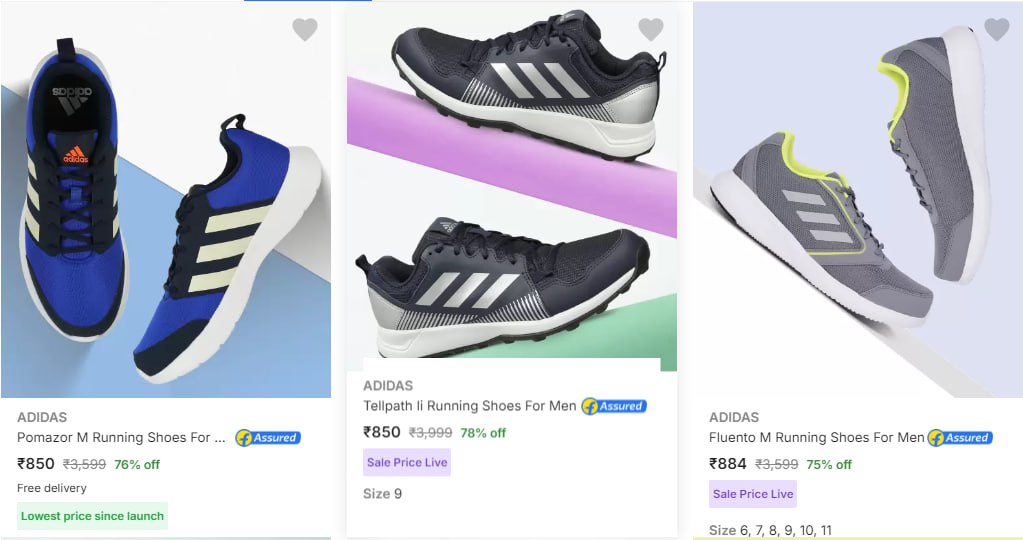Click the ₹884 price of Fluento M
1023x540 pixels.
coord(728,464)
